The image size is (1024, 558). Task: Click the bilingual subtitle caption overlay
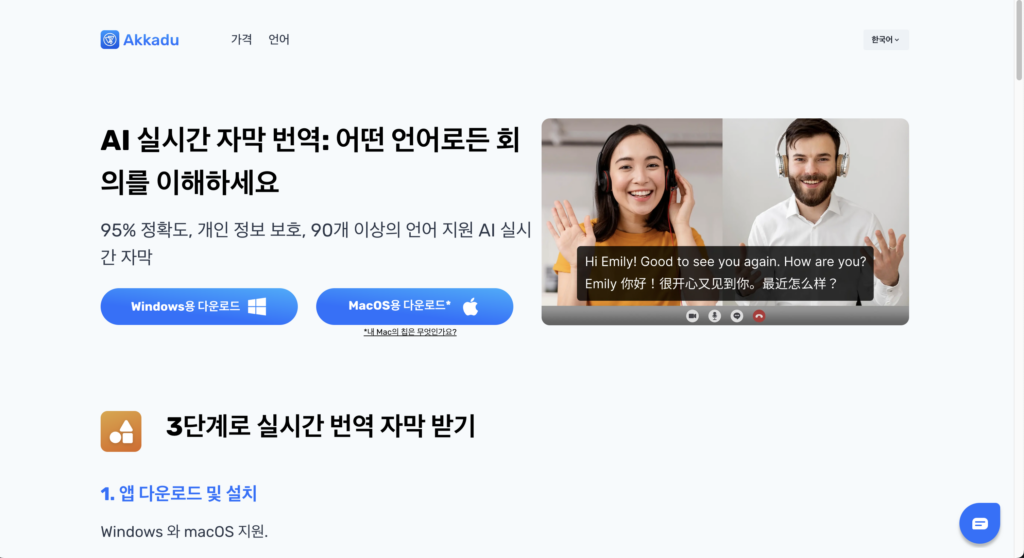[x=725, y=273]
